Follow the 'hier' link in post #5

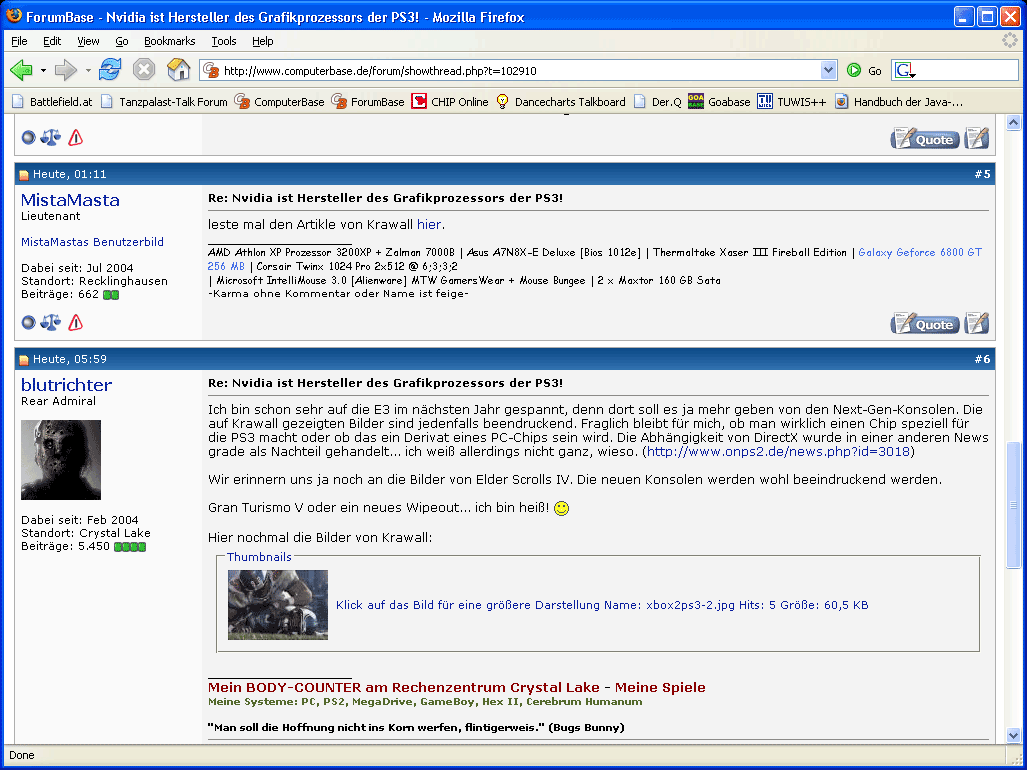[x=429, y=225]
